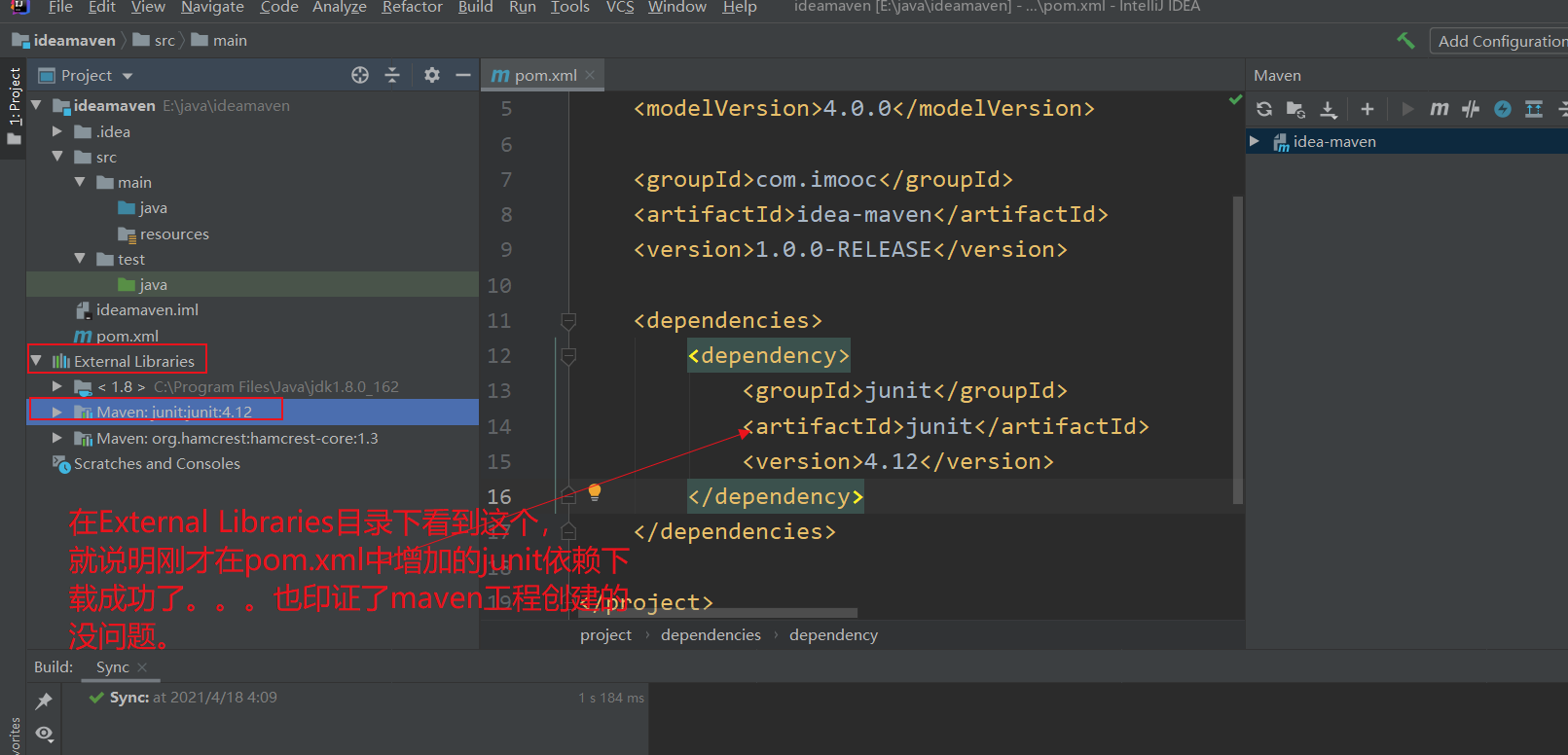Expand Maven: junit:junit:4.12 library
This screenshot has width=1568, height=755.
click(x=57, y=413)
